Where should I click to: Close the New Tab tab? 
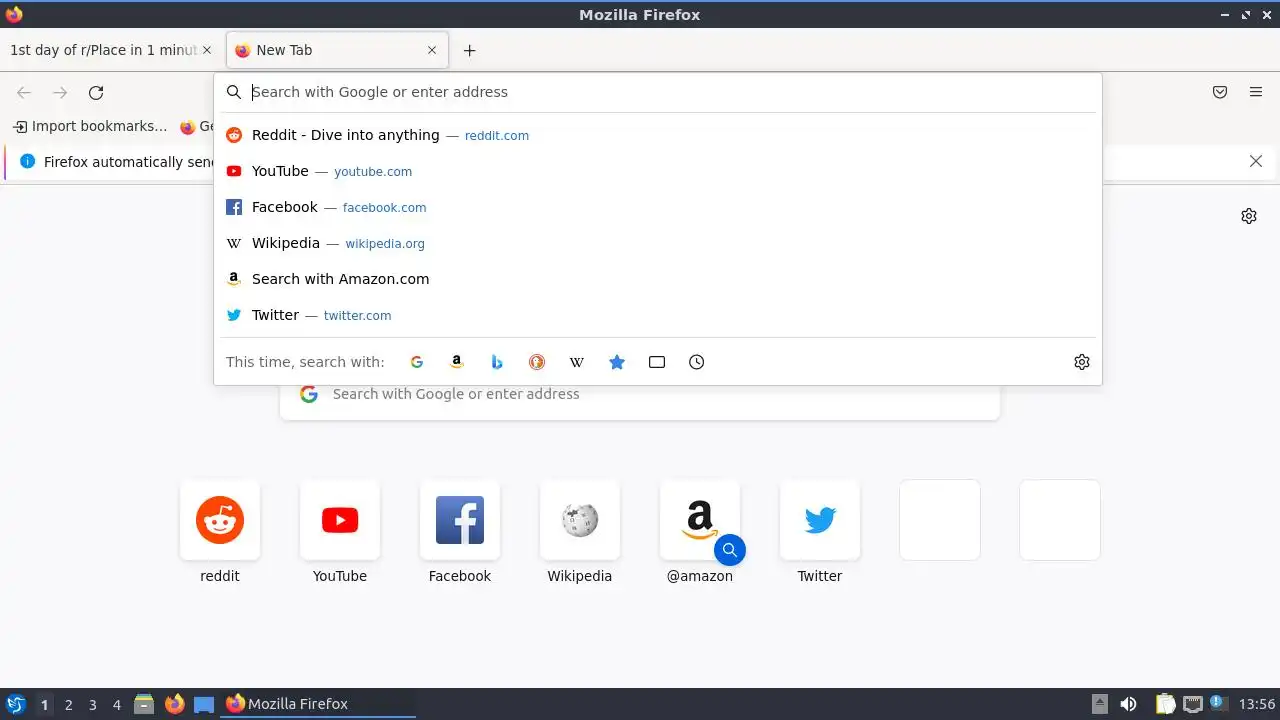pos(432,50)
